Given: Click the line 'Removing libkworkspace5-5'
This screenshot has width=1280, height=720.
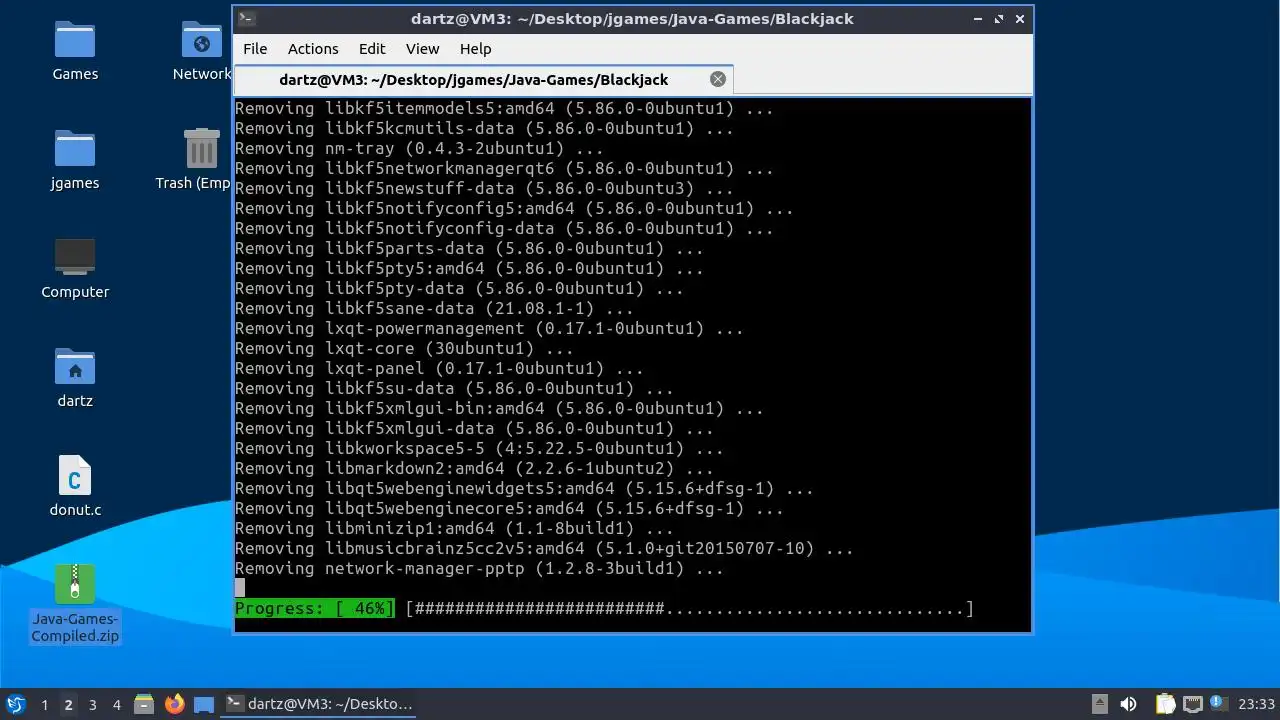Looking at the screenshot, I should tap(479, 448).
